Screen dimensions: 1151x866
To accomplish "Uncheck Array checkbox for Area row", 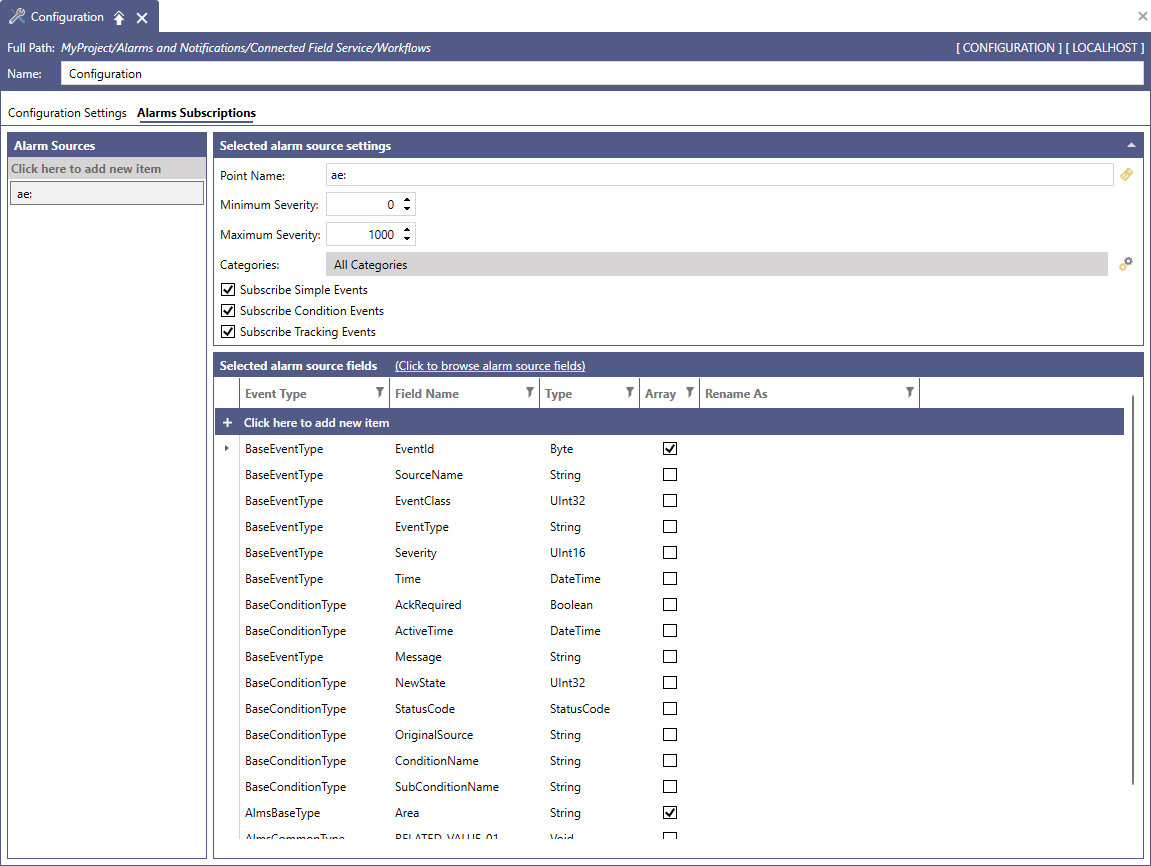I will point(669,812).
